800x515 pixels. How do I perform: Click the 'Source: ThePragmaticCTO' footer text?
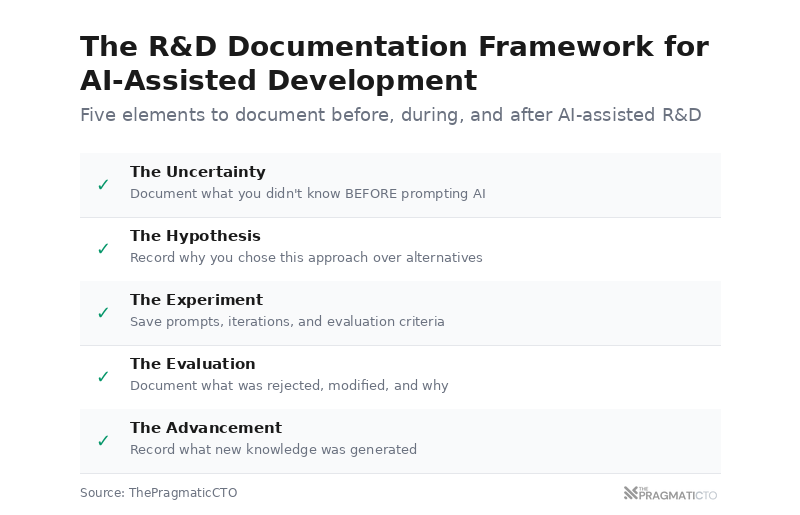coord(159,493)
